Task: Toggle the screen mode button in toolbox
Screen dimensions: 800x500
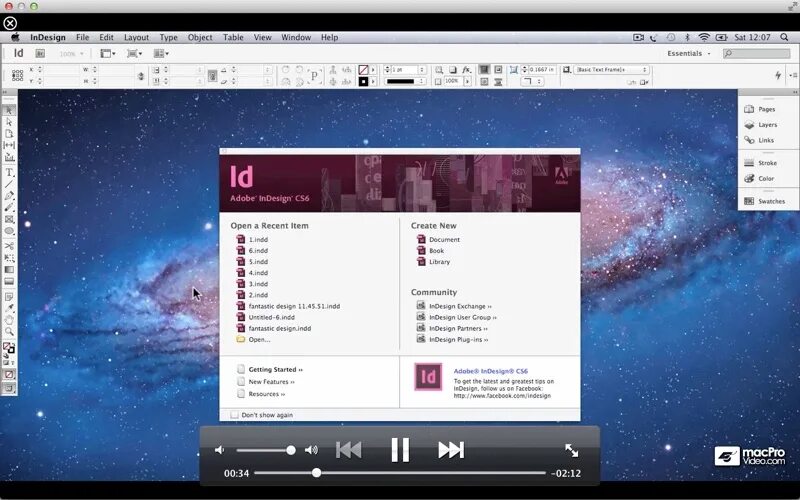Action: 9,388
